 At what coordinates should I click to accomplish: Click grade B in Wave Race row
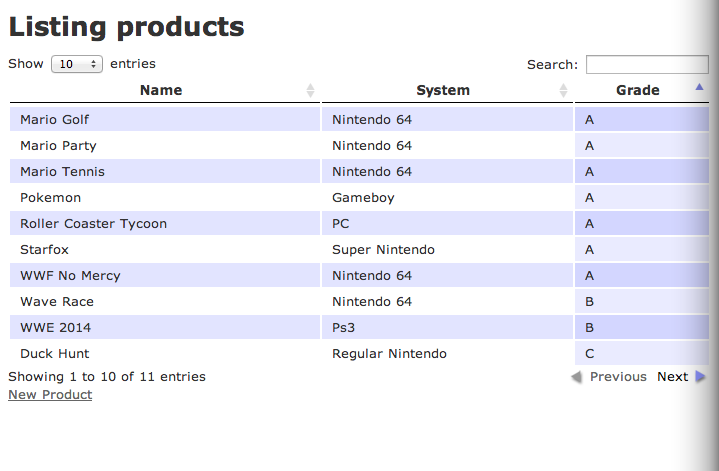point(589,302)
